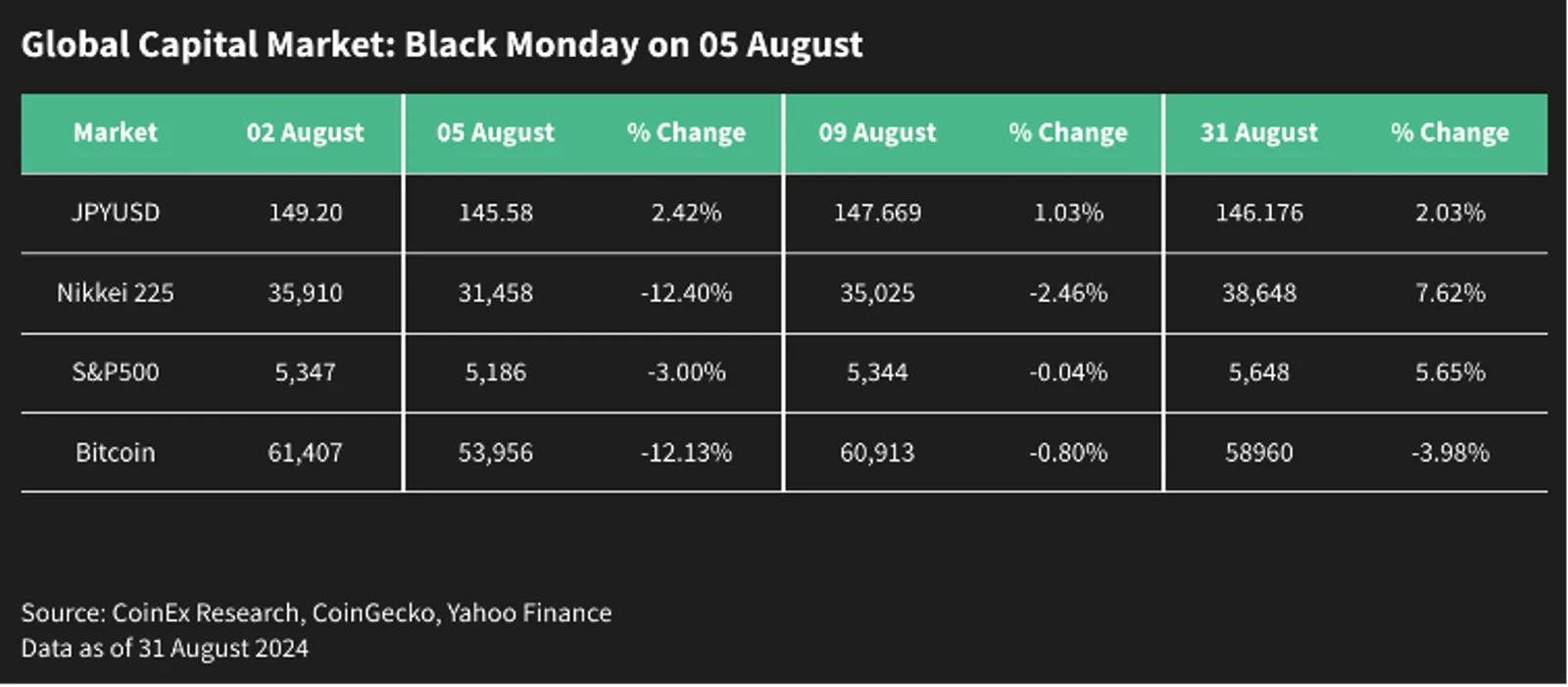Select the -12.40% Nikkei change cell
Screen dimensions: 1568x687
click(686, 293)
